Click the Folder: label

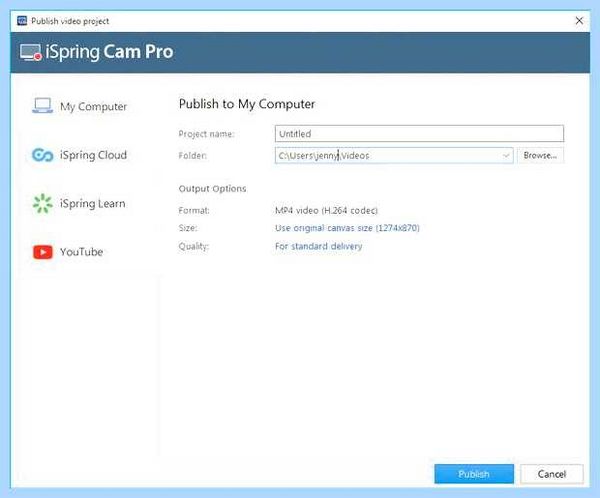tap(192, 155)
